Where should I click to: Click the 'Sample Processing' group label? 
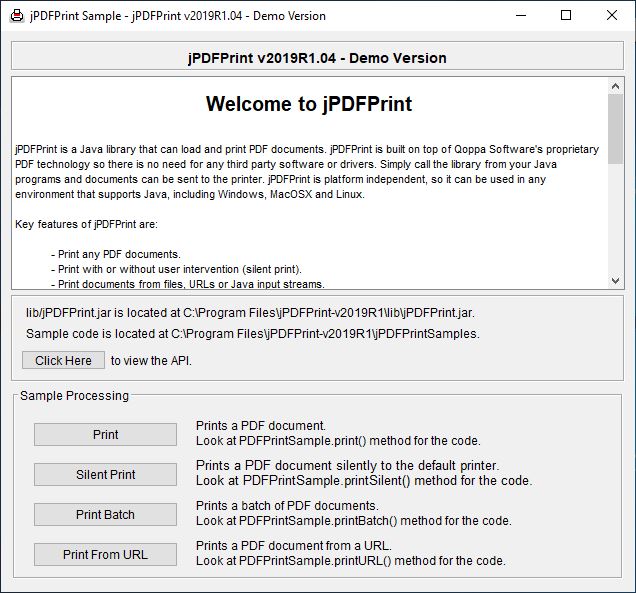coord(74,395)
